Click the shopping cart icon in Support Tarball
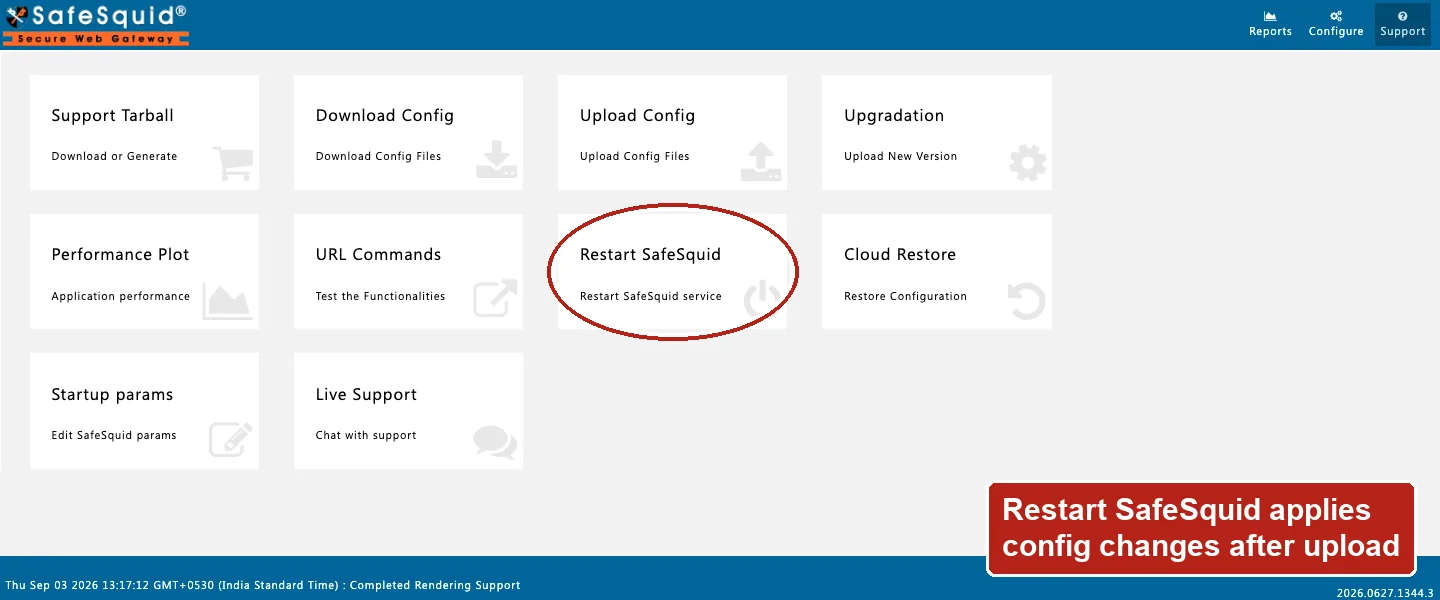This screenshot has height=600, width=1440. pos(232,162)
